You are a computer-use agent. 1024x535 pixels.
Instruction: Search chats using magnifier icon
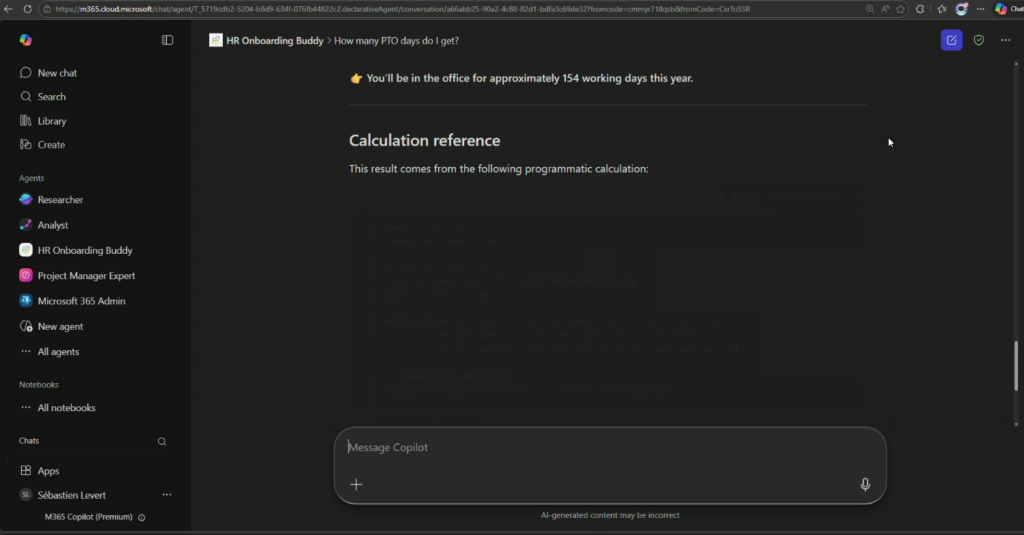coord(162,442)
